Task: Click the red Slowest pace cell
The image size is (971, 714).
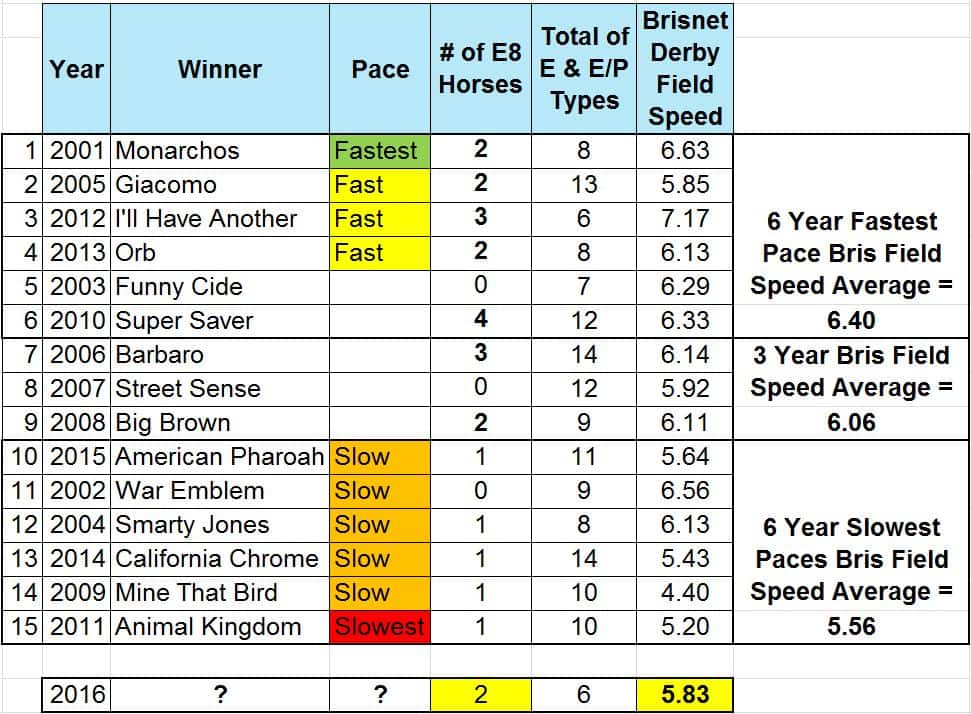Action: [x=380, y=627]
